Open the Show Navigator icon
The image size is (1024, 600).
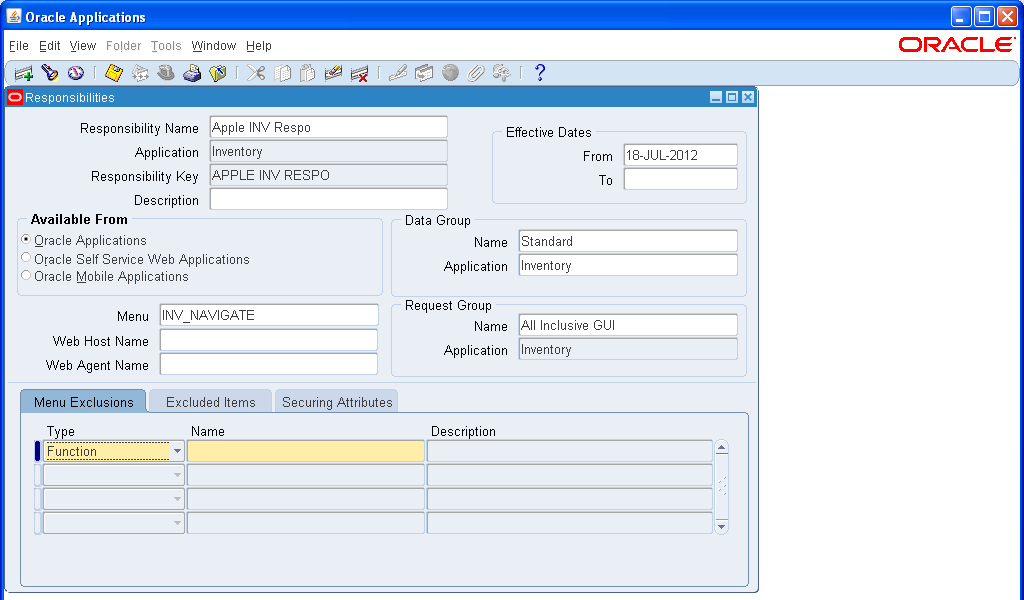[77, 72]
